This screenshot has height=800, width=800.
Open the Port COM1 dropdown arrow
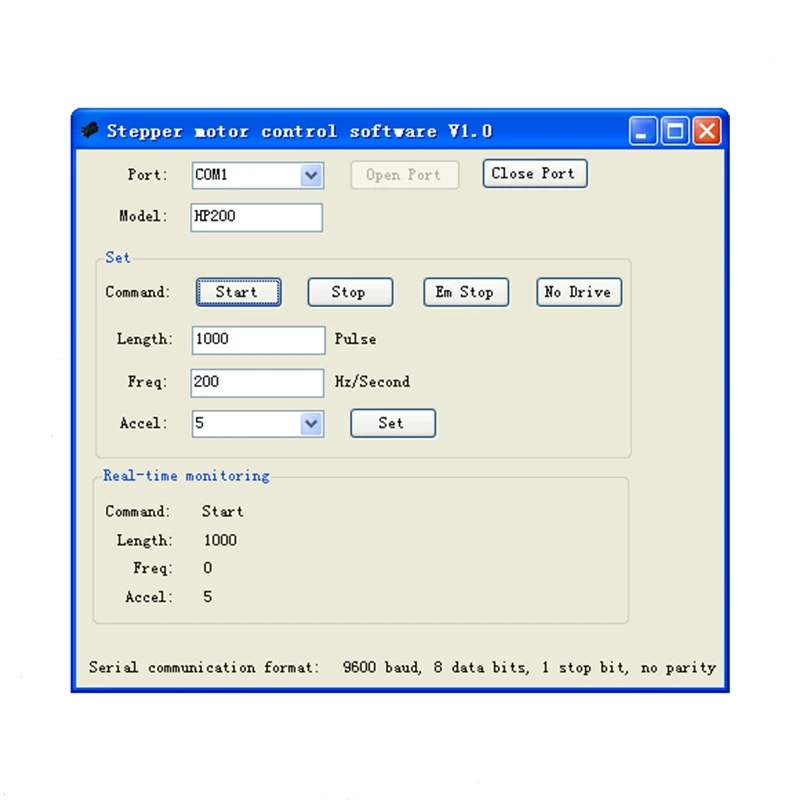(311, 176)
